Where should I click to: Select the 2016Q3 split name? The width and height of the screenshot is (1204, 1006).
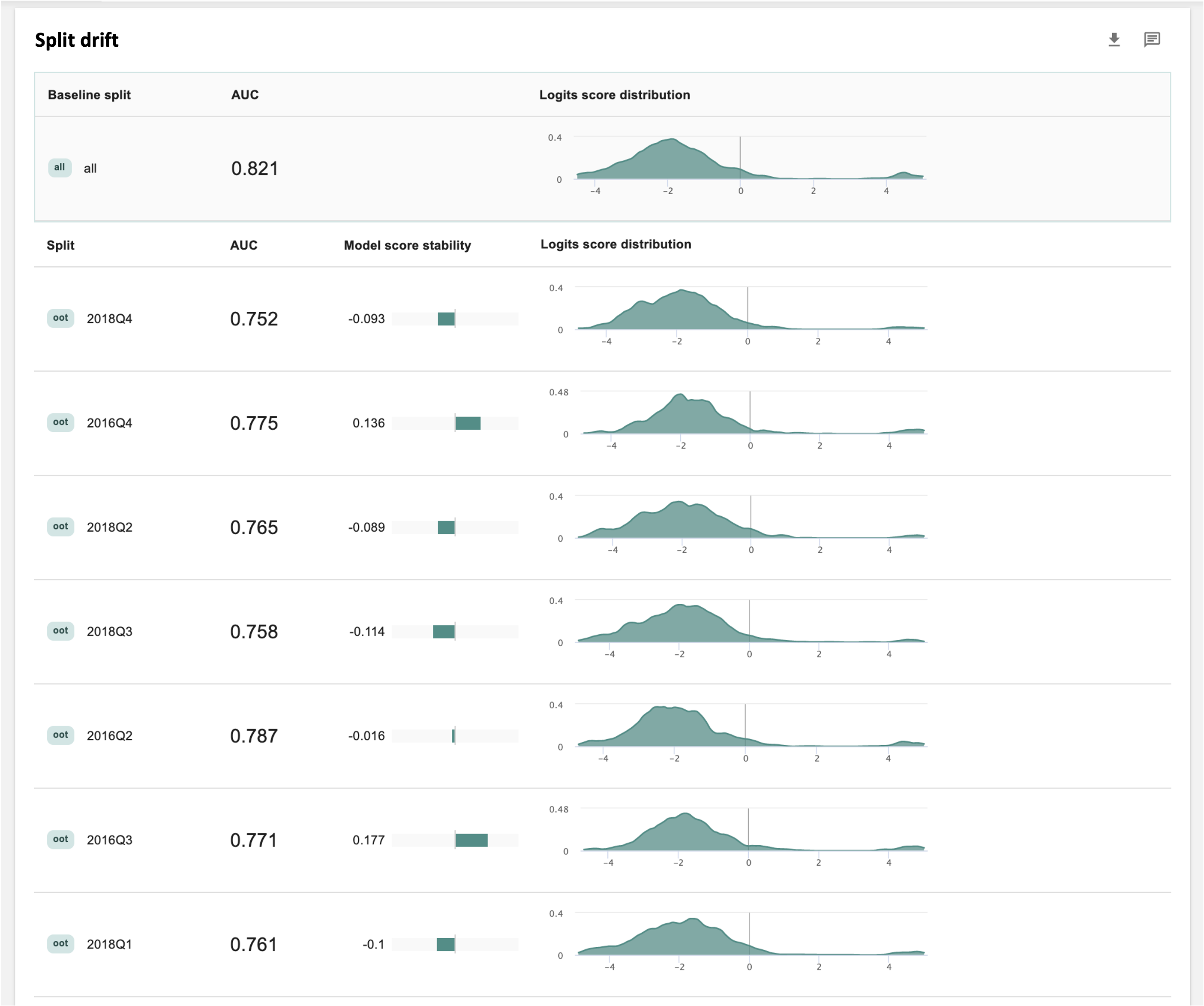(109, 841)
